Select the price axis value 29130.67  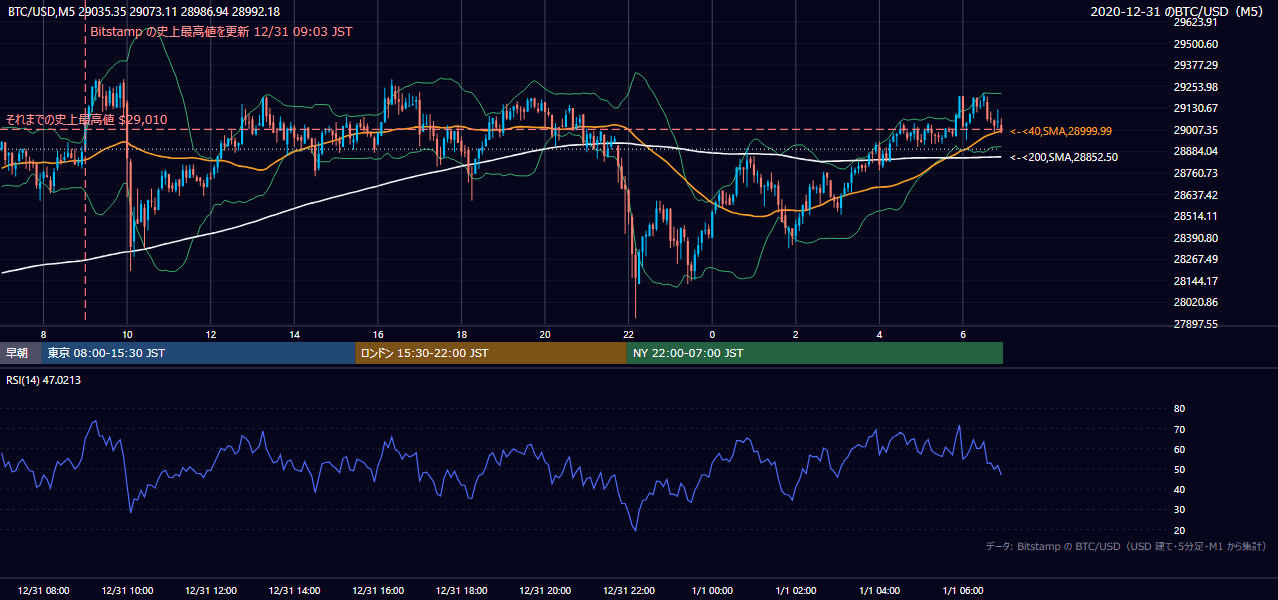1196,108
